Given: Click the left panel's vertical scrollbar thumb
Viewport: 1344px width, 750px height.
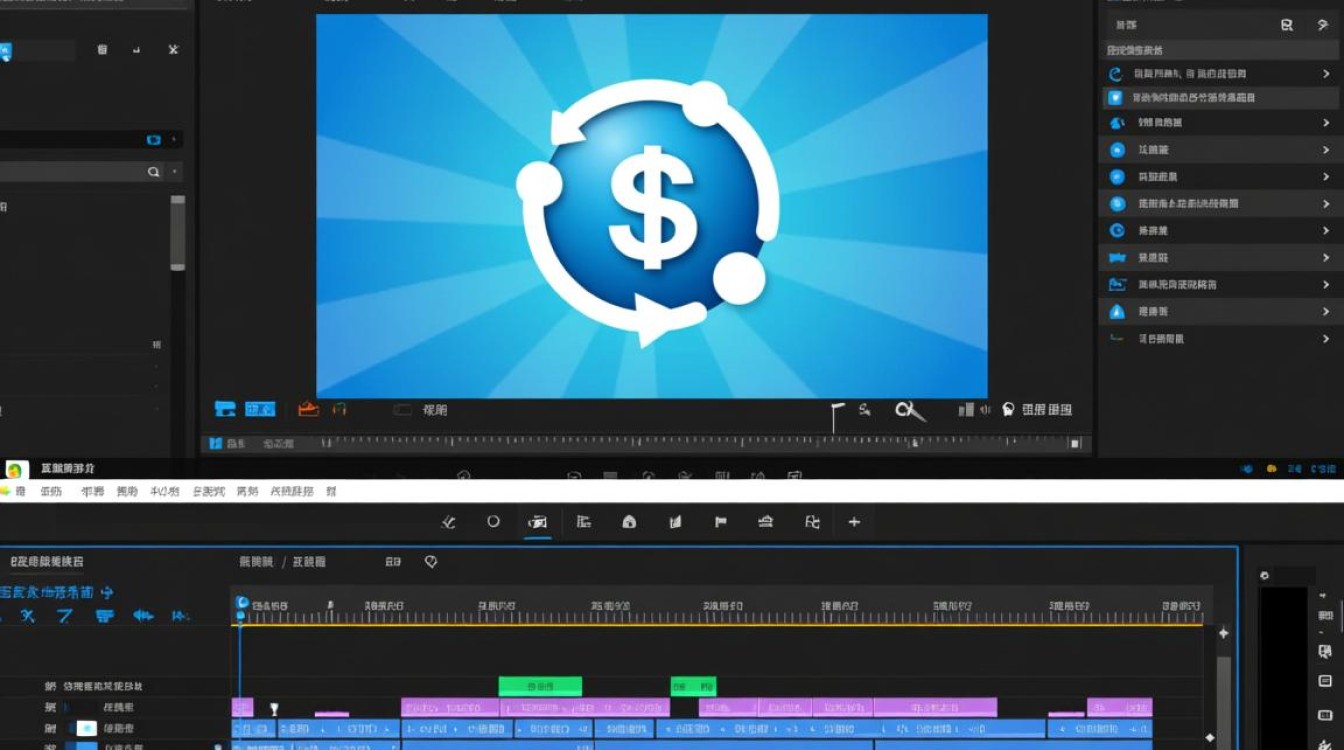Looking at the screenshot, I should click(x=177, y=232).
